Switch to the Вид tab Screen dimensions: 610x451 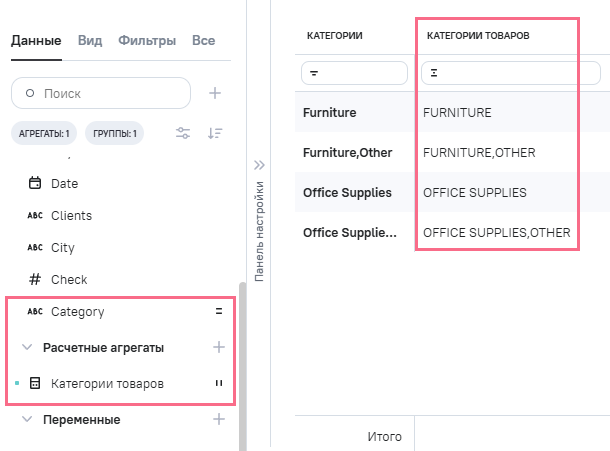89,41
